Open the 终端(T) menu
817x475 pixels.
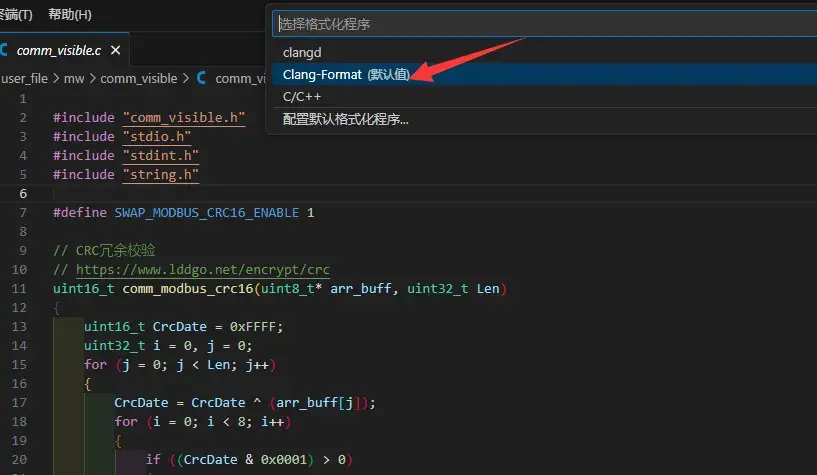click(16, 15)
